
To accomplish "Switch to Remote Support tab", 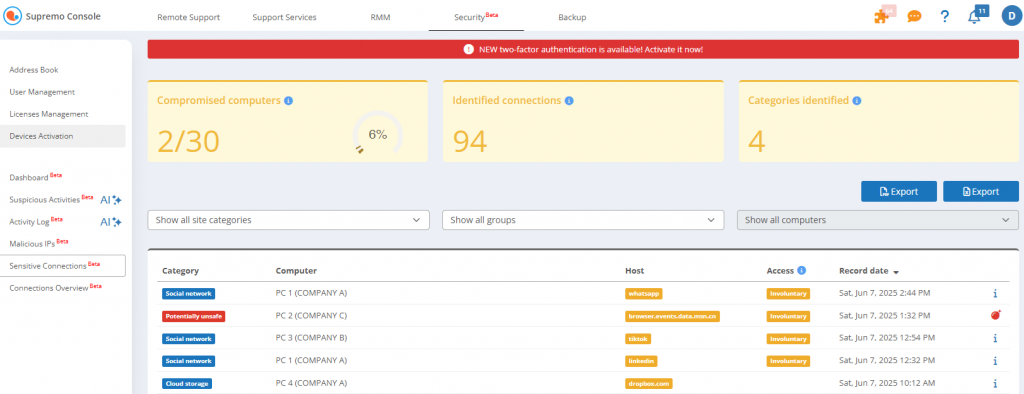I will [x=188, y=18].
